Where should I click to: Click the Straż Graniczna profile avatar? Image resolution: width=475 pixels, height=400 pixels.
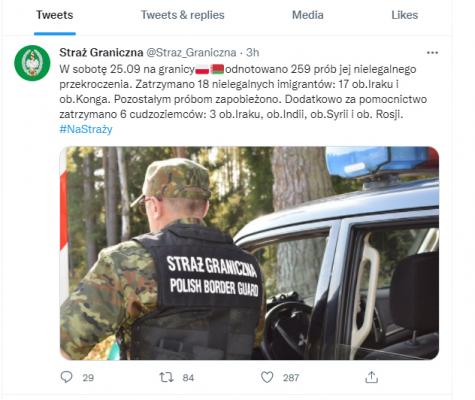coord(32,63)
